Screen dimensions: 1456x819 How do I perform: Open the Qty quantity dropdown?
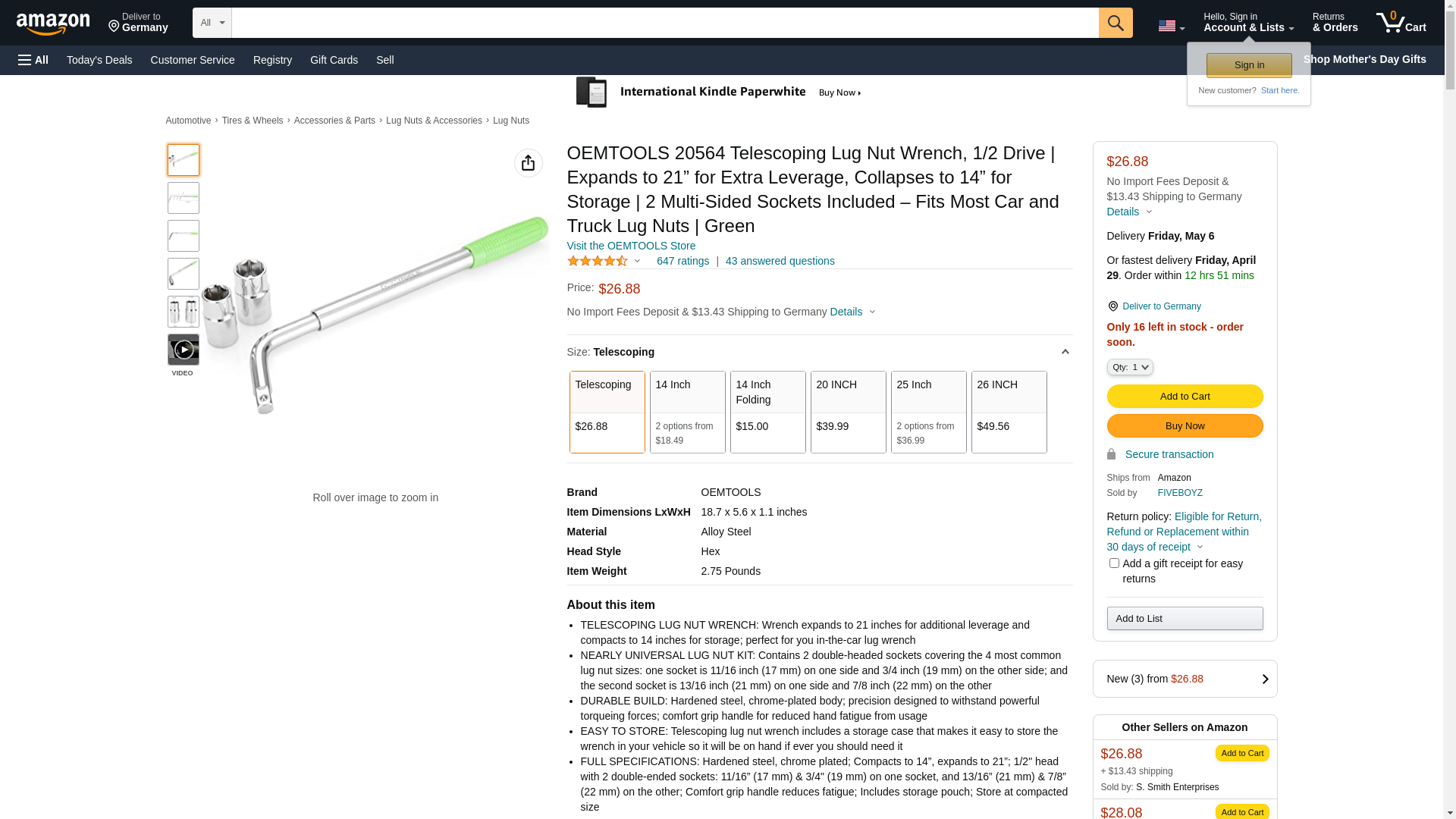point(1129,367)
